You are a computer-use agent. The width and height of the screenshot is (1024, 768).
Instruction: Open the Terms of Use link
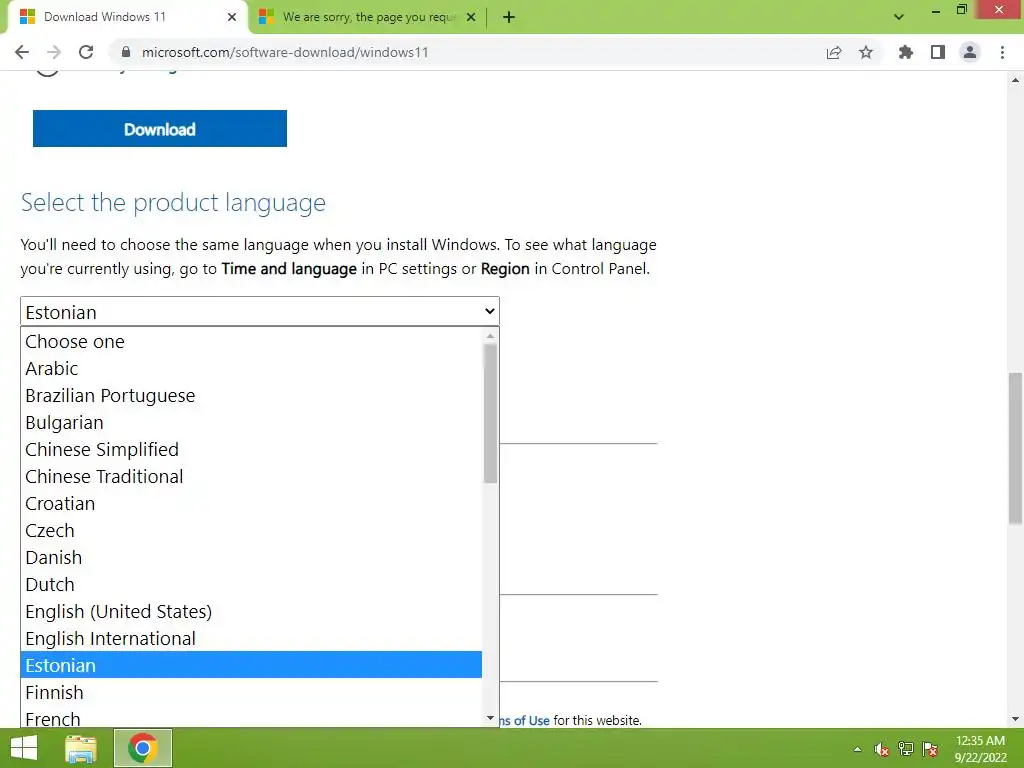click(524, 720)
